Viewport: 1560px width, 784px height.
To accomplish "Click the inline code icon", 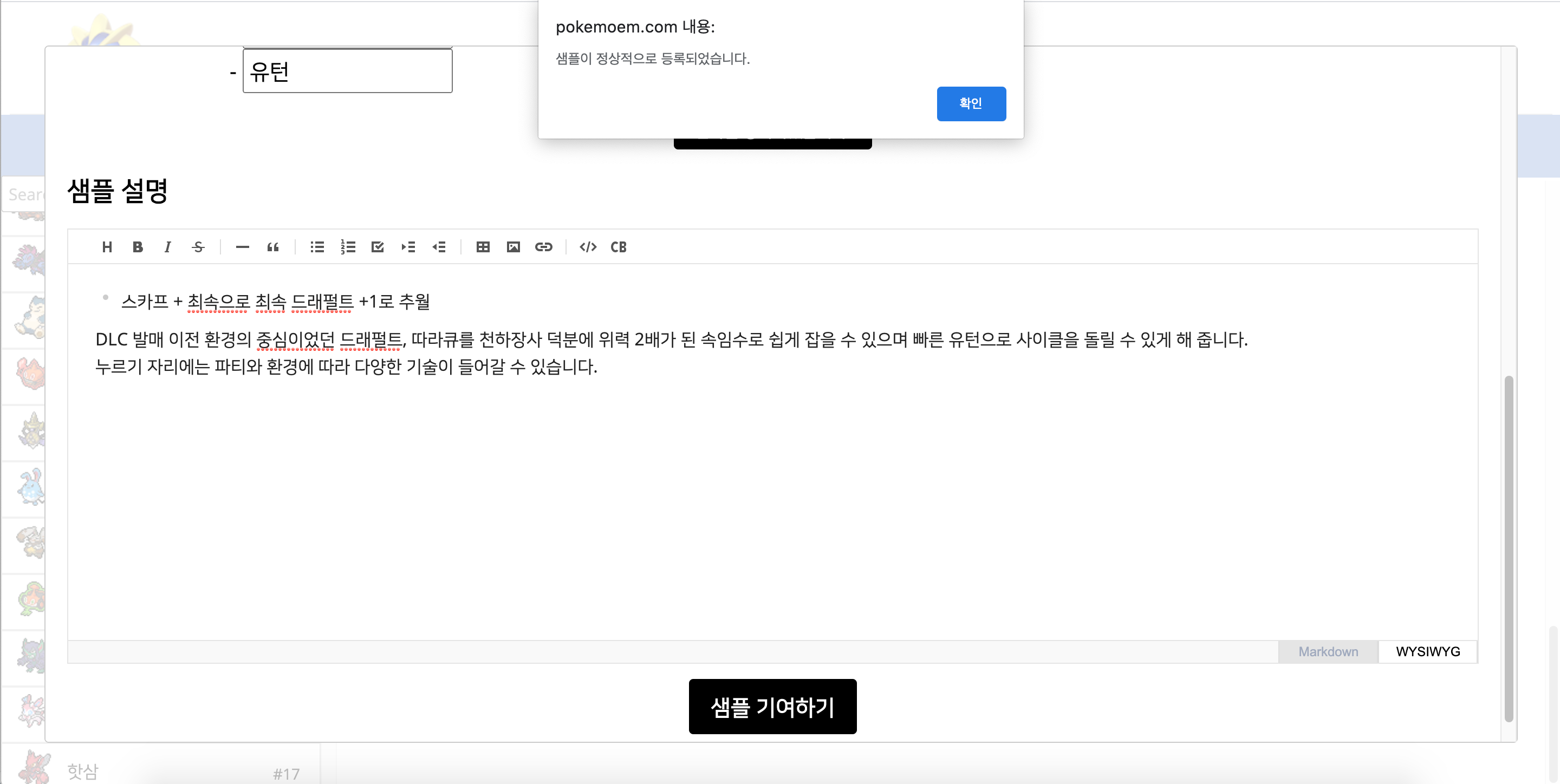I will pos(588,247).
